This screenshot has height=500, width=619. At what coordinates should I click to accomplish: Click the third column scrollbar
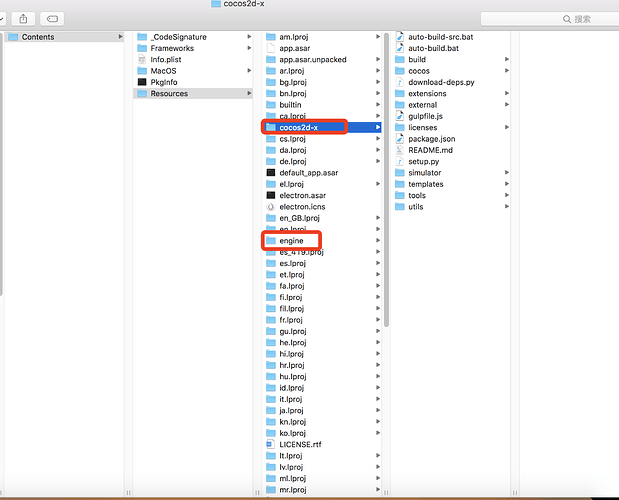coord(386,180)
